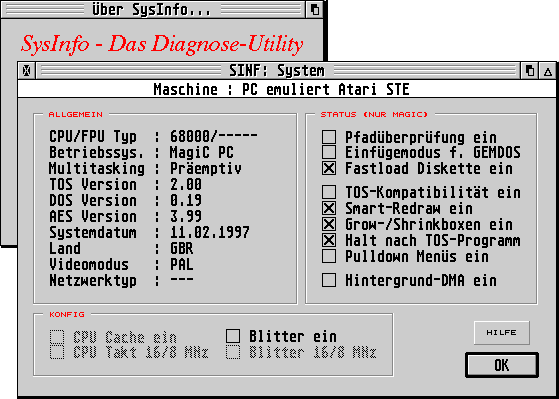Disable Smart-Redraw ein checkbox
Viewport: 559px width, 399px height.
329,208
